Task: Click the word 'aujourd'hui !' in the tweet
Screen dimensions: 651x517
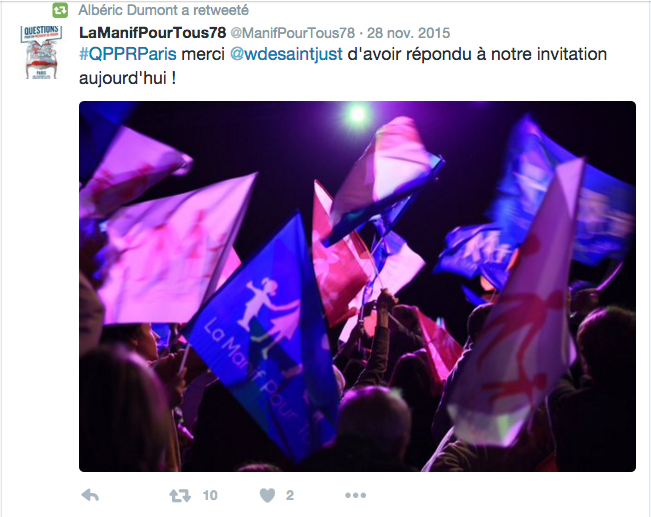Action: (127, 78)
